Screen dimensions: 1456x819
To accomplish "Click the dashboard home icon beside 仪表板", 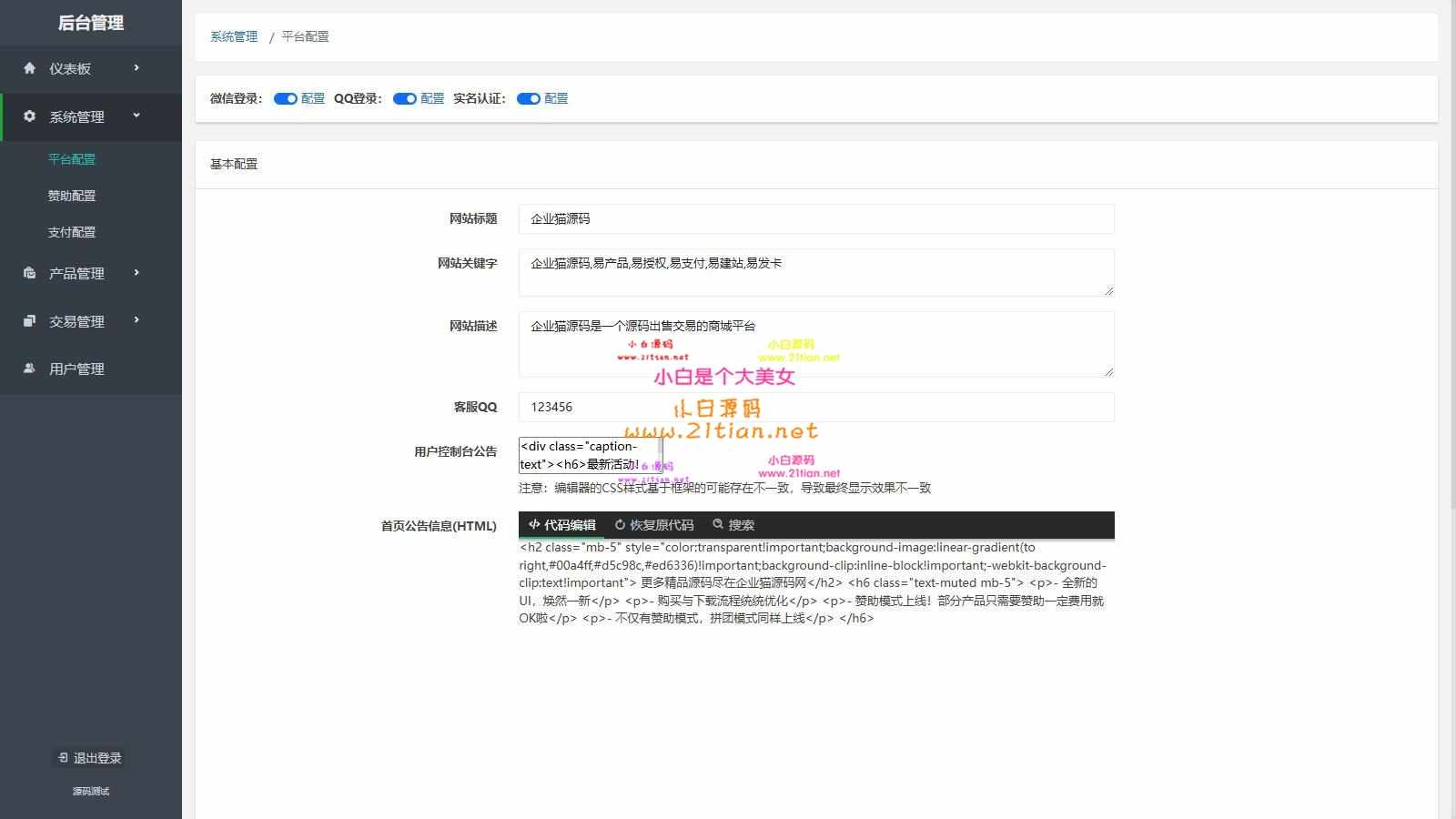I will point(28,68).
